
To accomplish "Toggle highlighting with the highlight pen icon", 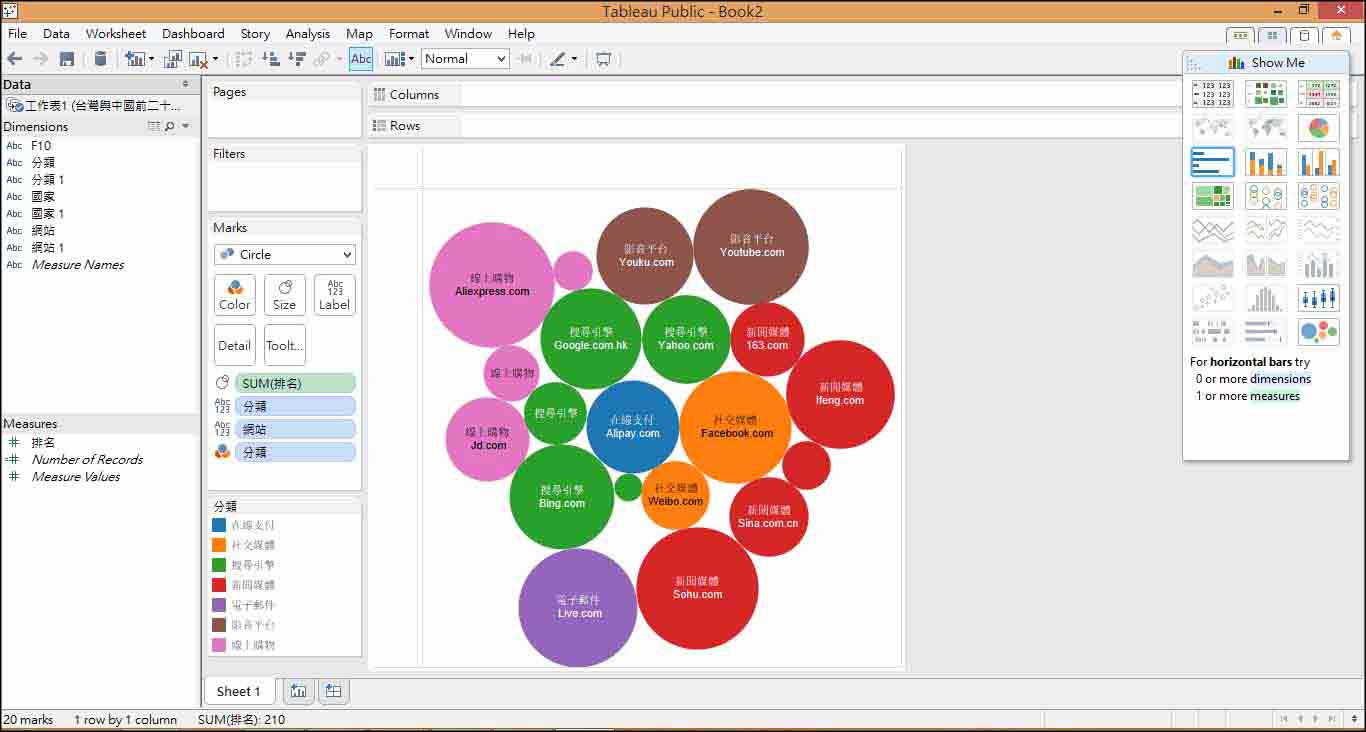I will 558,58.
